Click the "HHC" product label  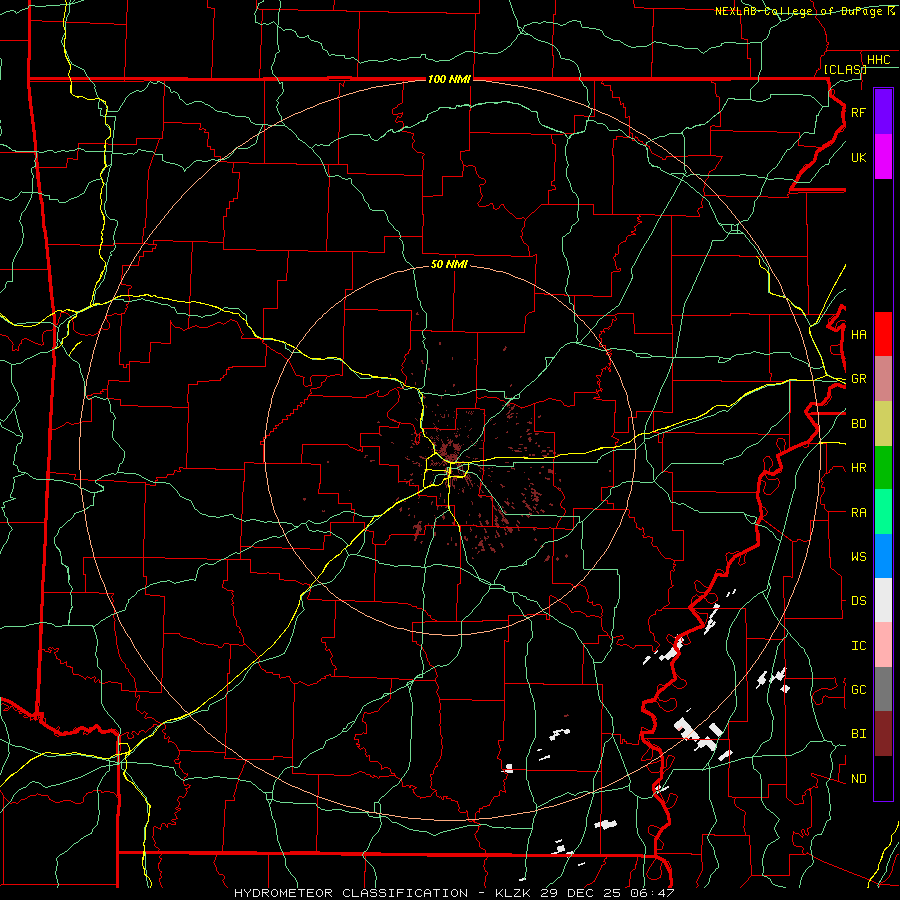point(878,60)
